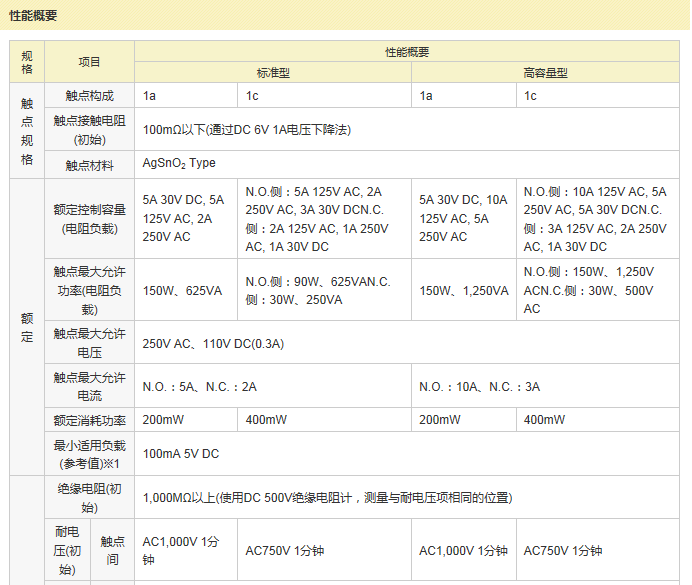Viewport: 692px width, 585px height.
Task: Select the 标准型 column header
Action: (x=273, y=73)
